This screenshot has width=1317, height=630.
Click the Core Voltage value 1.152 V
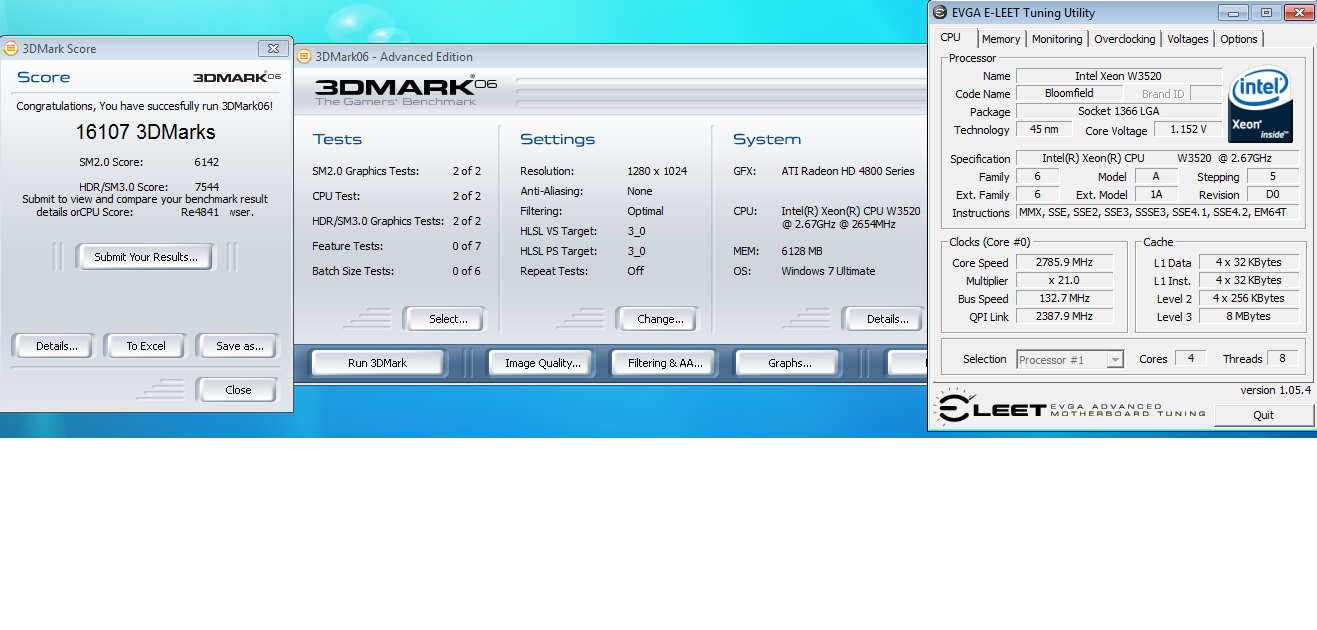(x=1188, y=130)
